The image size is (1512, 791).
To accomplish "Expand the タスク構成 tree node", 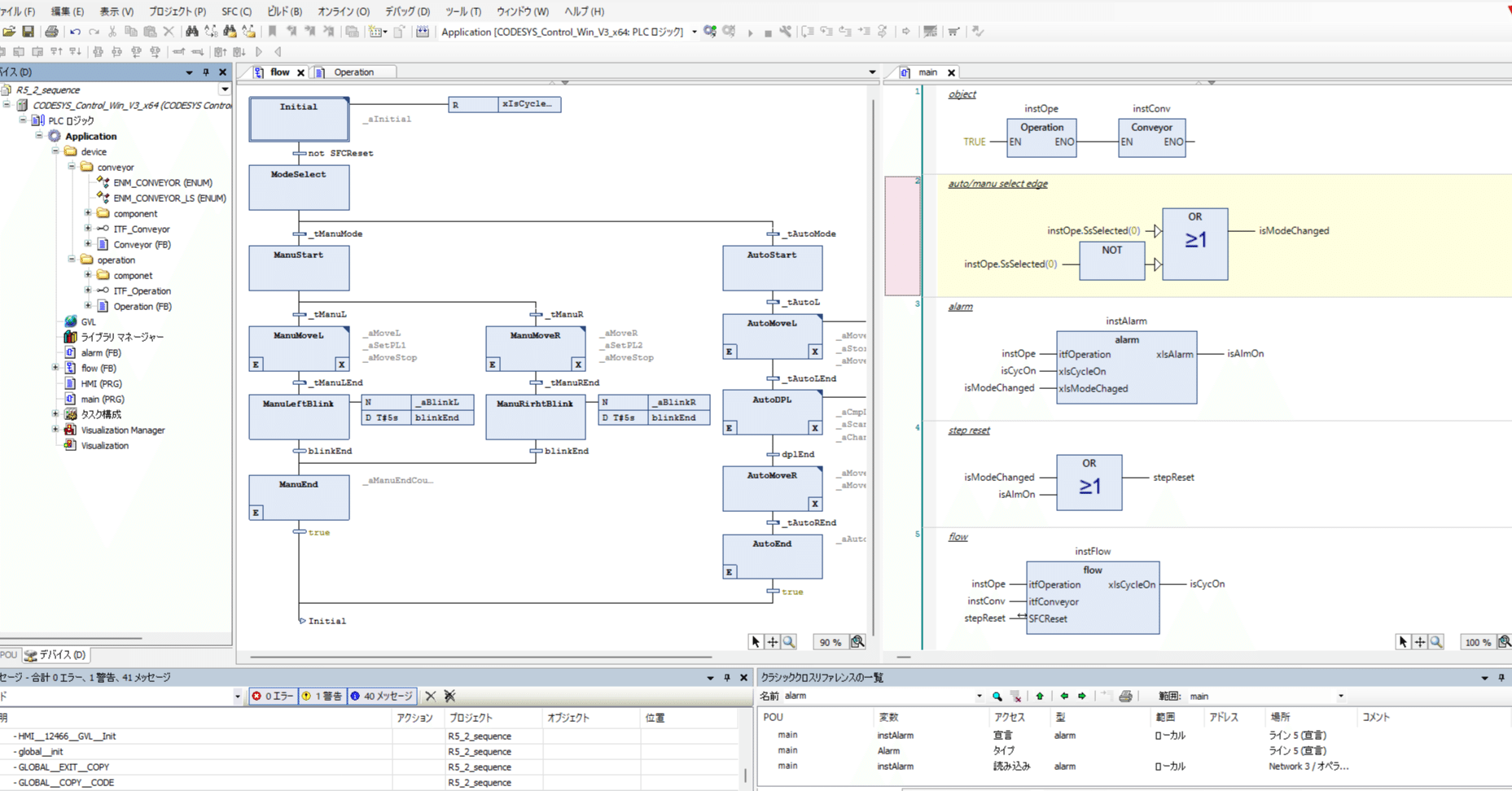I will 55,414.
